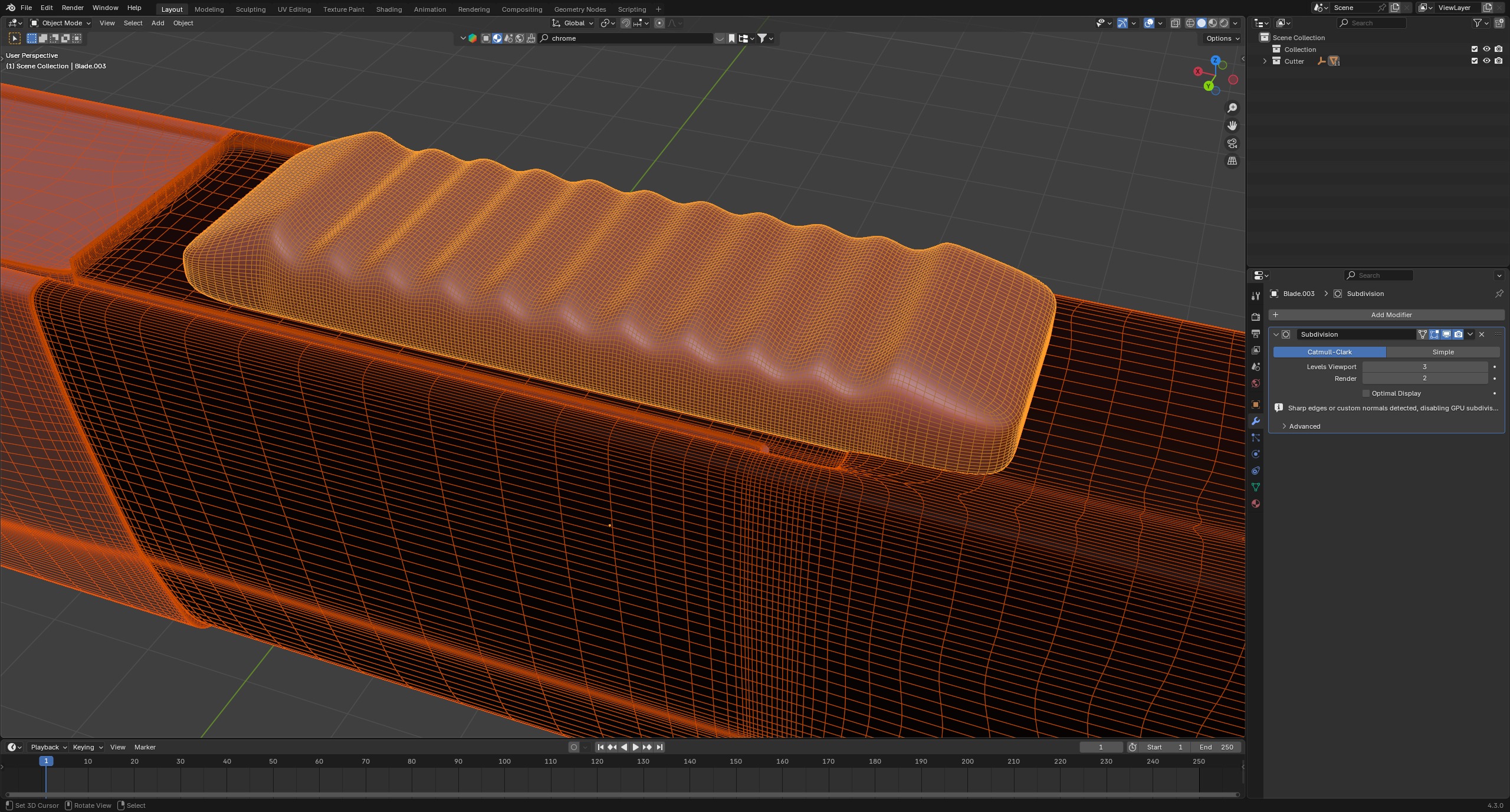Open the Playback dropdown in timeline
Screen dimensions: 1510x812
tap(48, 747)
